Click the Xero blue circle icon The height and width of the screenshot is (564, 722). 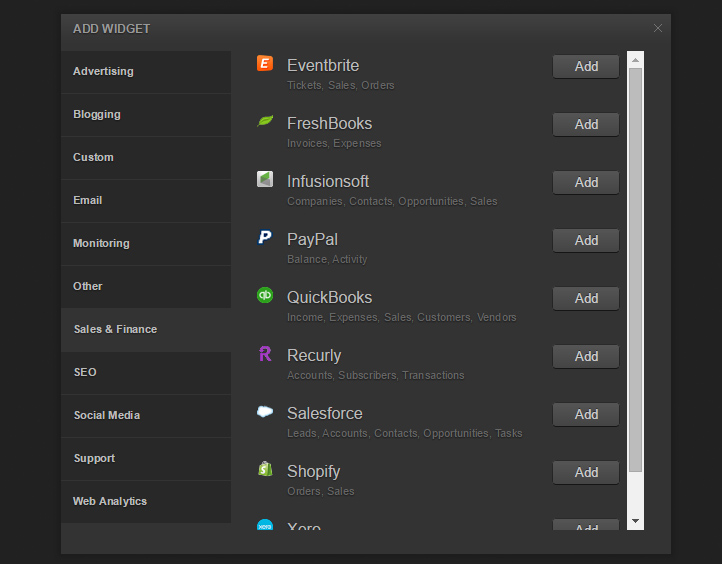click(265, 524)
